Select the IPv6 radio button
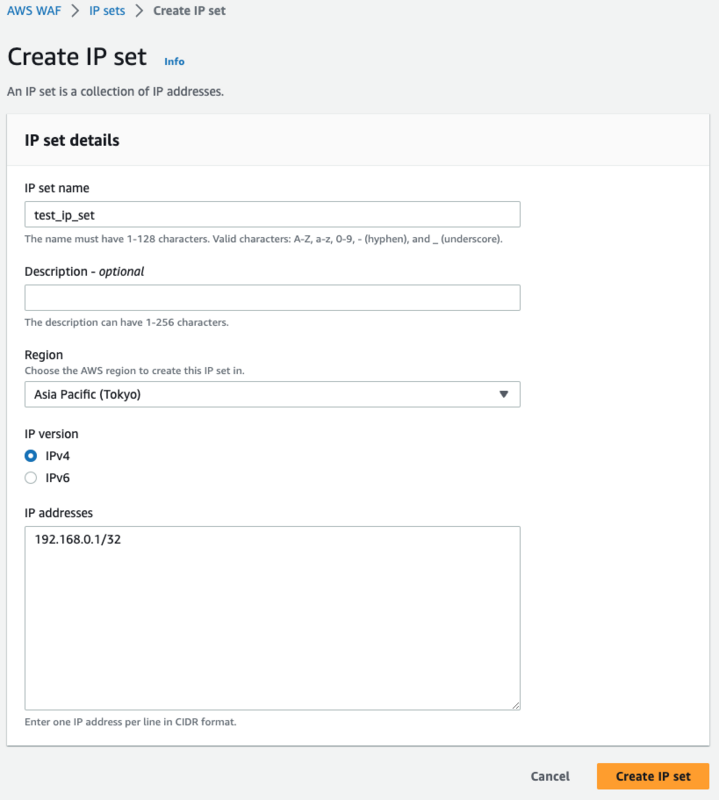719x800 pixels. pyautogui.click(x=31, y=478)
